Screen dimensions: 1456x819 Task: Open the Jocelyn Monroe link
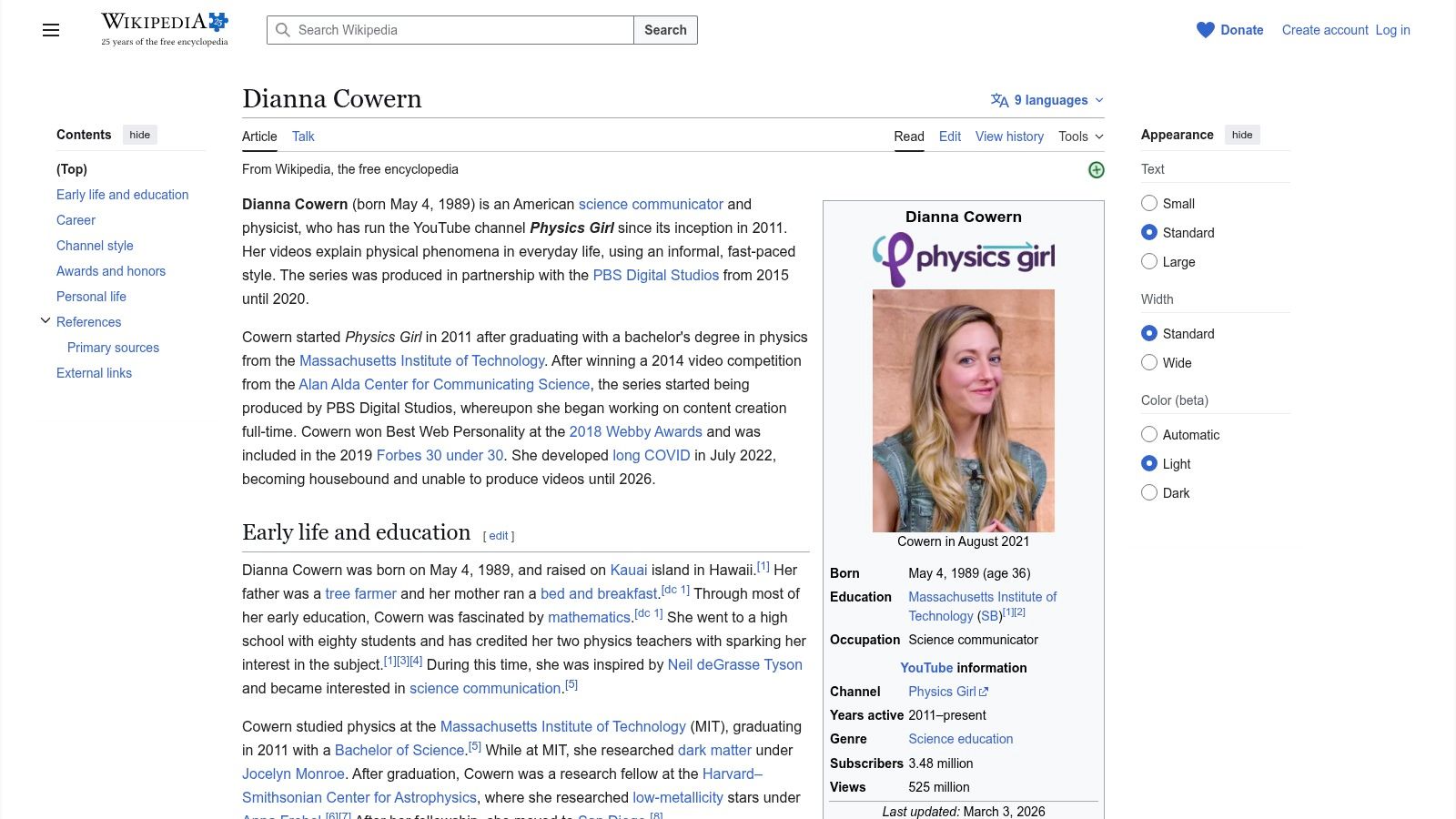pos(293,773)
